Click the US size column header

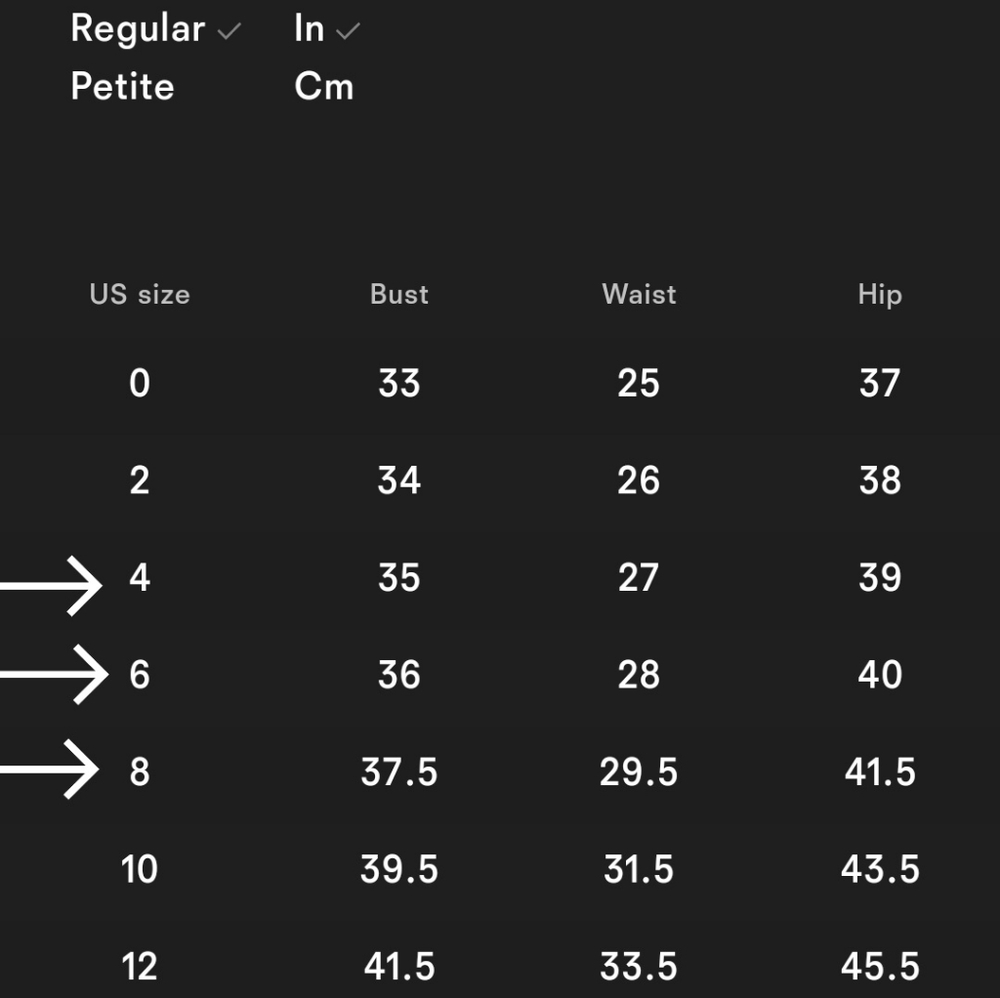[x=140, y=295]
